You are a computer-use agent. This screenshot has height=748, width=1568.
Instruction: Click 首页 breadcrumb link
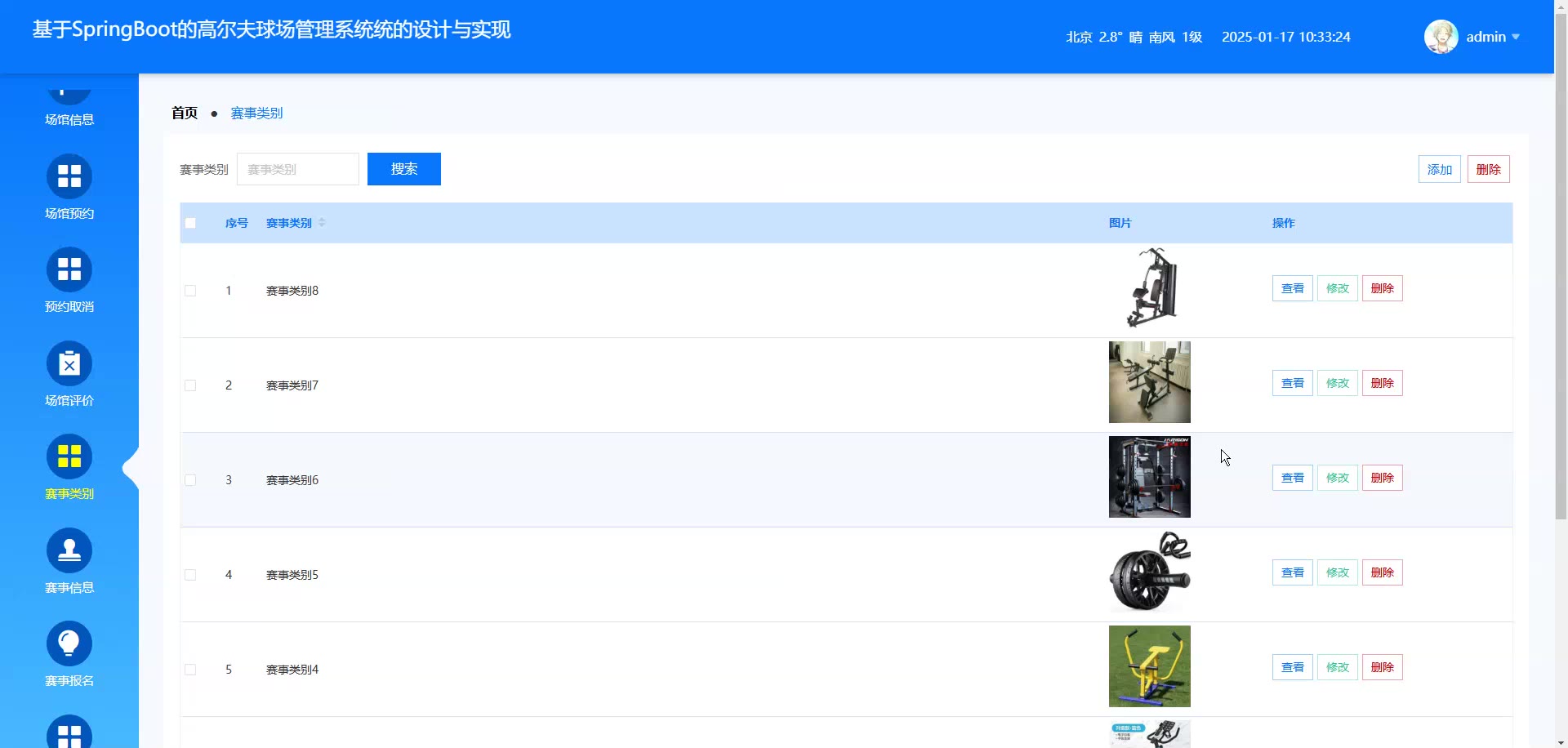[x=185, y=113]
